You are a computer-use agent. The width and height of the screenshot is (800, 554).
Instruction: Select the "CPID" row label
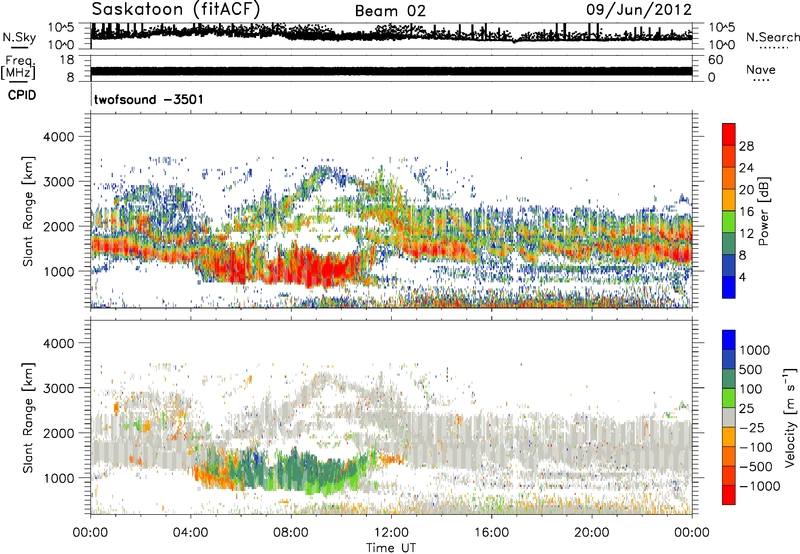pos(22,95)
